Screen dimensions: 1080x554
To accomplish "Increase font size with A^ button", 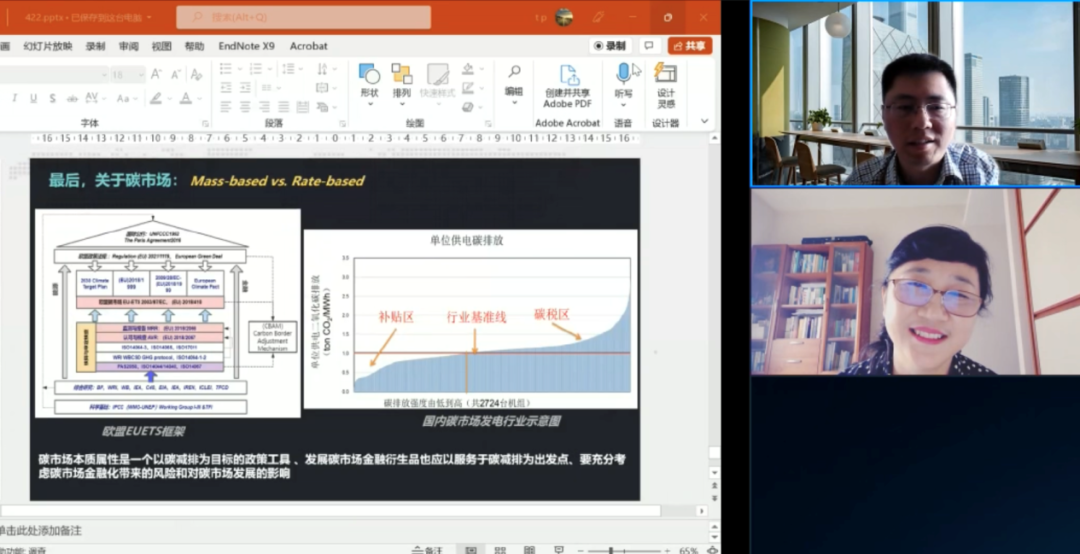I will (156, 74).
